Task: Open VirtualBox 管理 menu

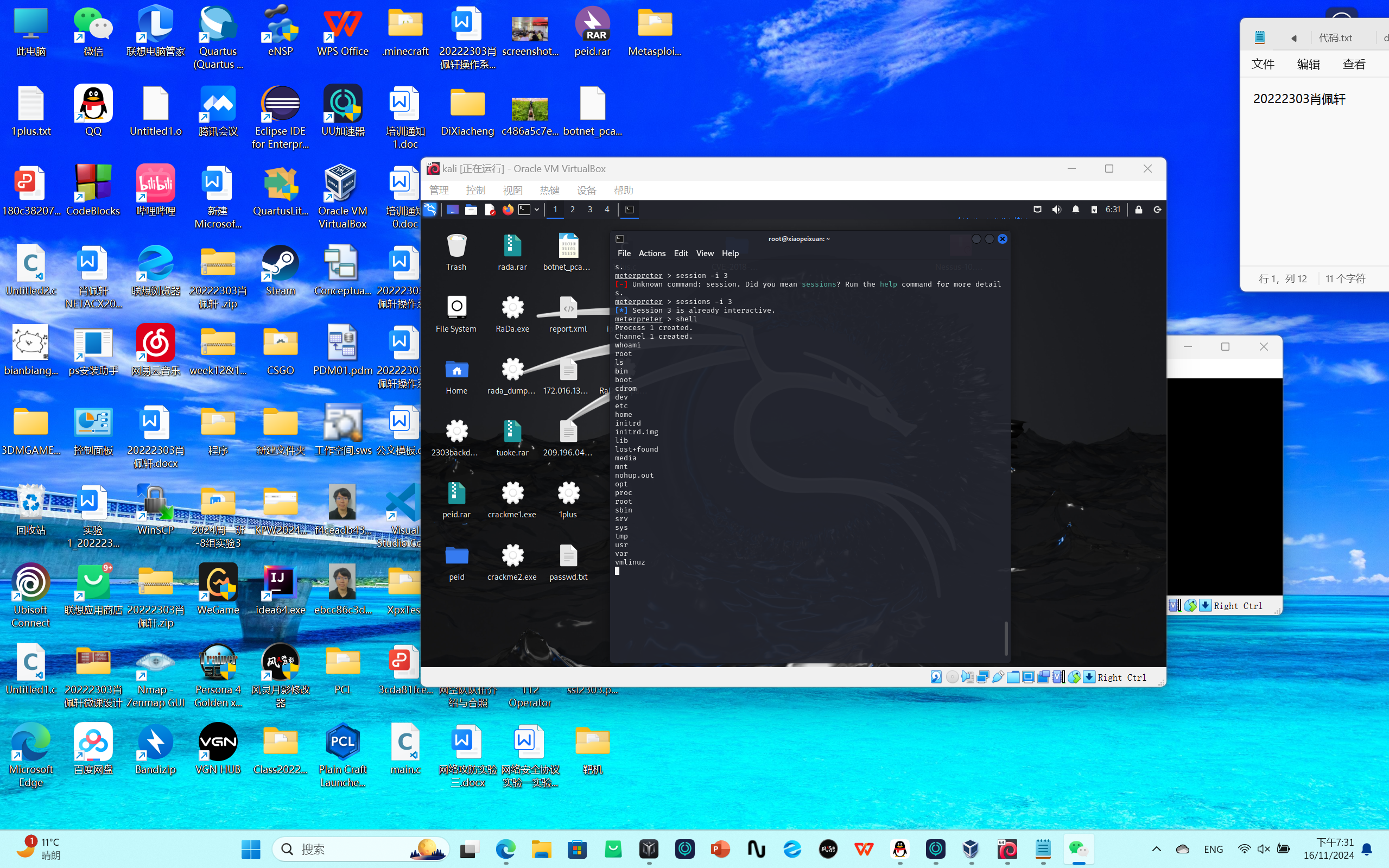Action: [439, 190]
